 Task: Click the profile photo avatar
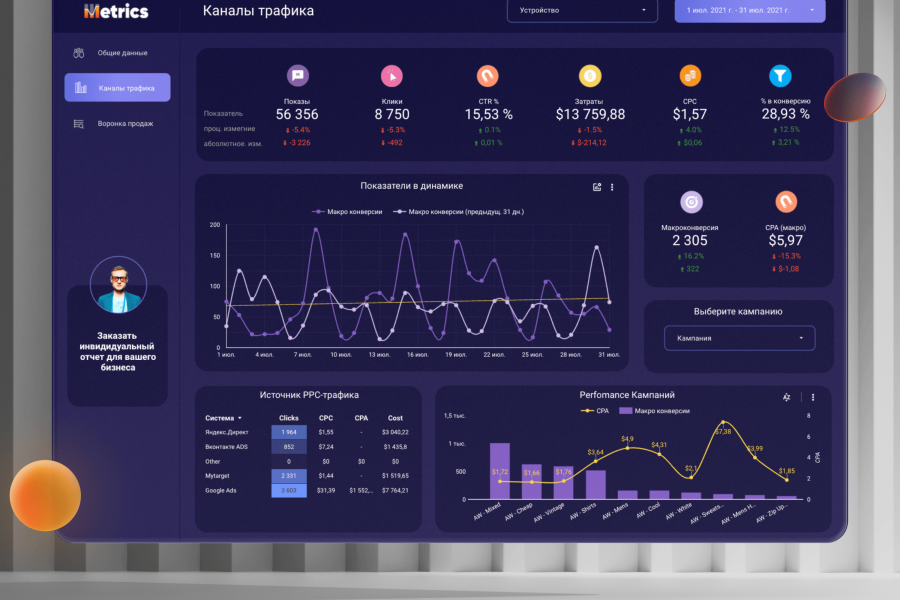[x=118, y=285]
